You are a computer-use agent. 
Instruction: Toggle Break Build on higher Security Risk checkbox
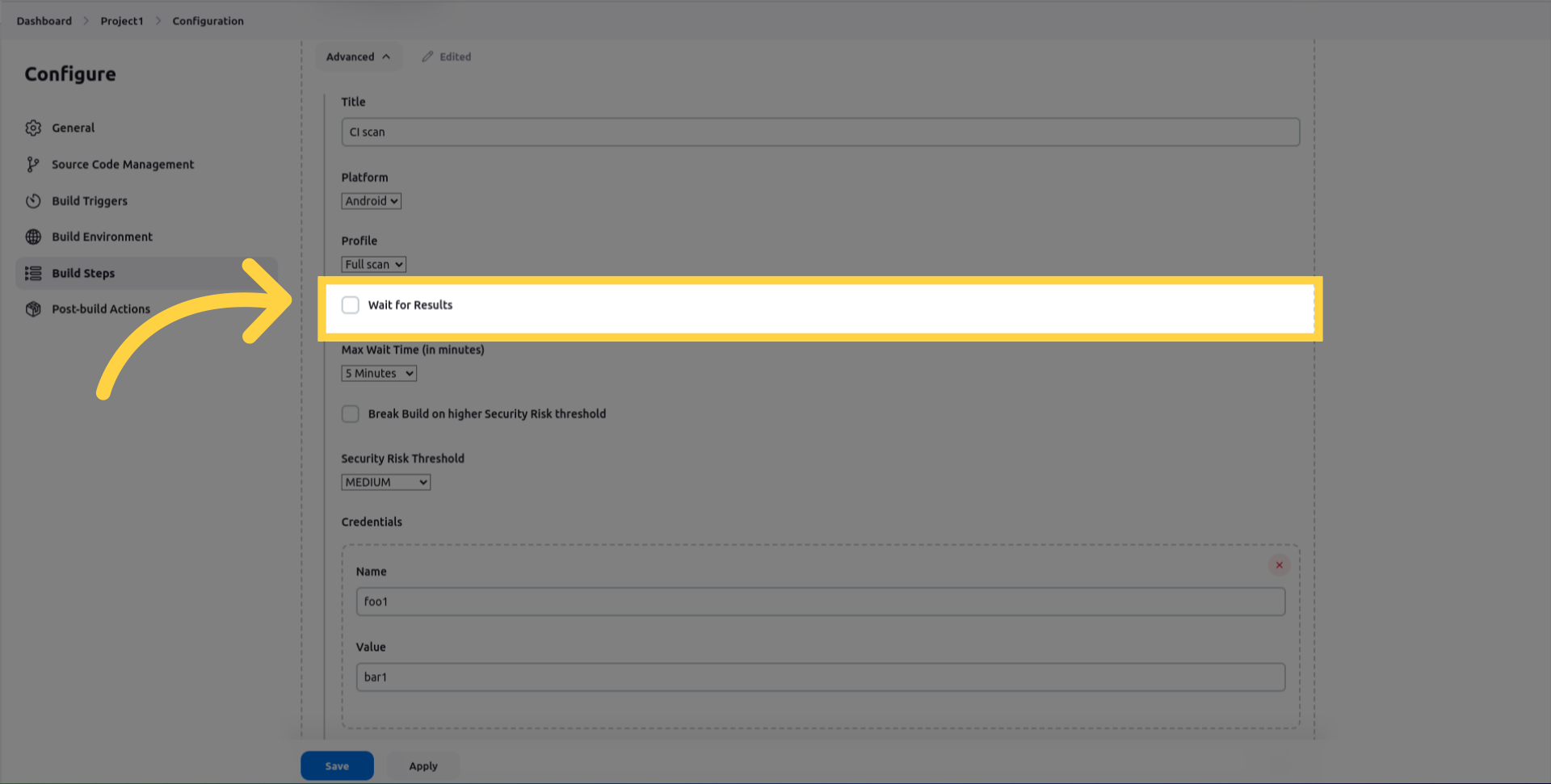coord(351,414)
